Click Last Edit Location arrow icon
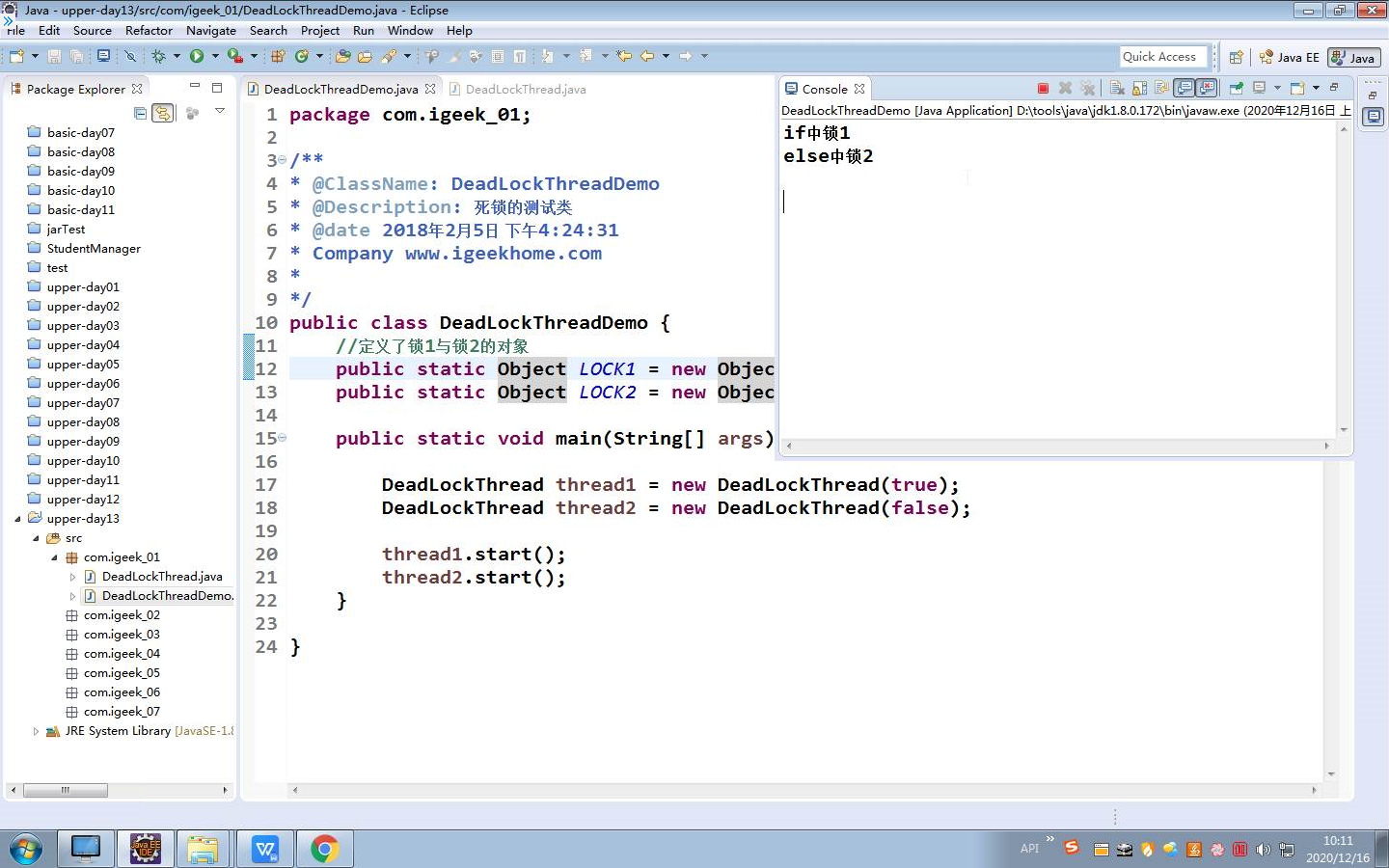The height and width of the screenshot is (868, 1389). [x=623, y=56]
